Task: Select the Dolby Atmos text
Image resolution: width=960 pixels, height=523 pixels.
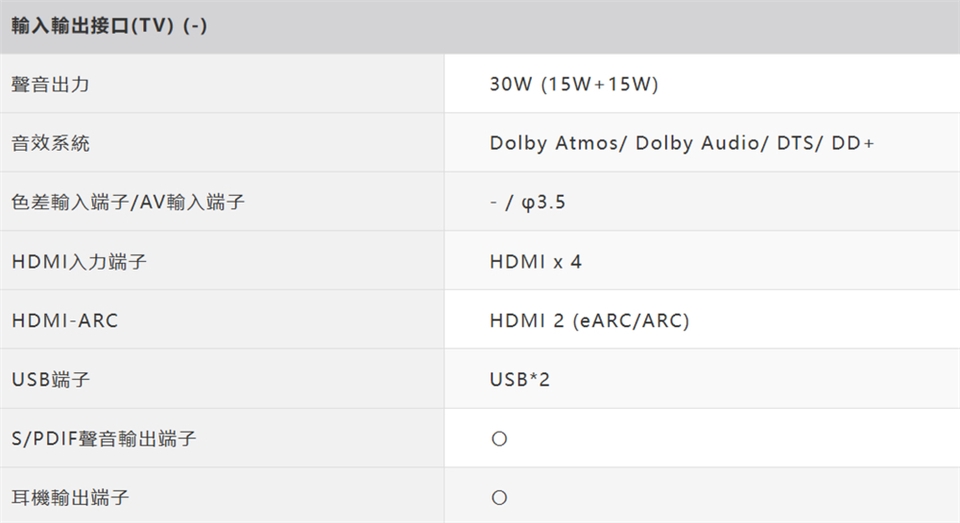Action: 553,143
